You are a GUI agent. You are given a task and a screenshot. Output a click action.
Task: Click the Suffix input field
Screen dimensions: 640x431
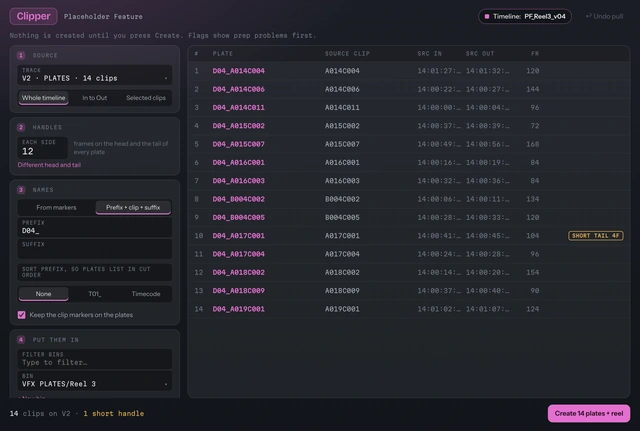(94, 249)
